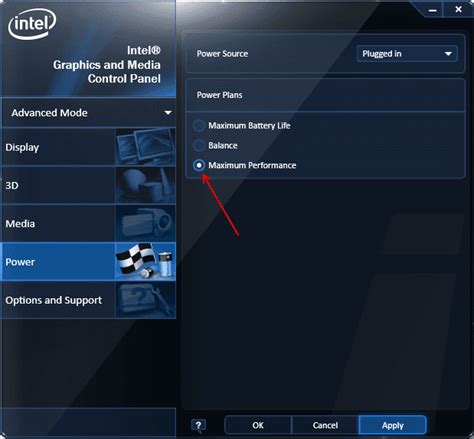This screenshot has width=474, height=439.
Task: Select the Power section label
Action: pyautogui.click(x=20, y=262)
